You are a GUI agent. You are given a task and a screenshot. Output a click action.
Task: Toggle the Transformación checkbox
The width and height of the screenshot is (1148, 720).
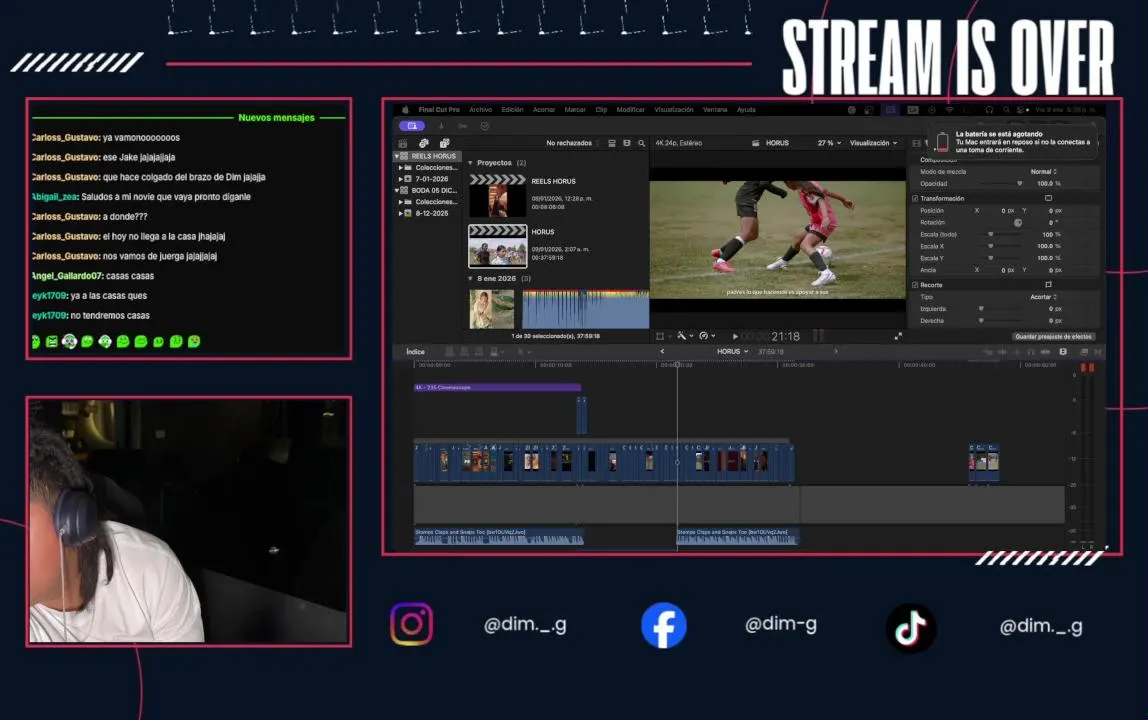click(915, 198)
